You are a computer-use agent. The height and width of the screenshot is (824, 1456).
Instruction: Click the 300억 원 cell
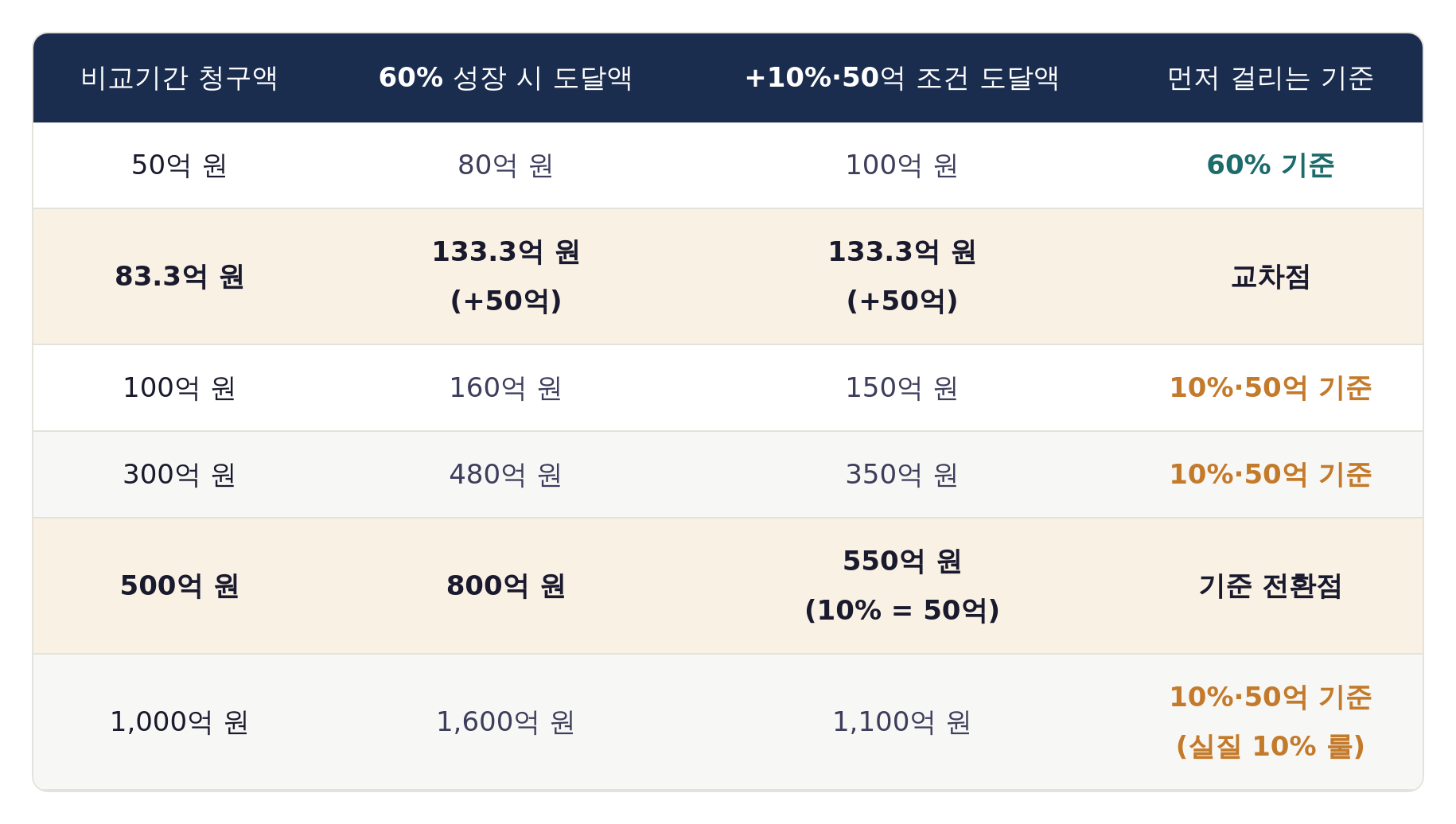179,475
